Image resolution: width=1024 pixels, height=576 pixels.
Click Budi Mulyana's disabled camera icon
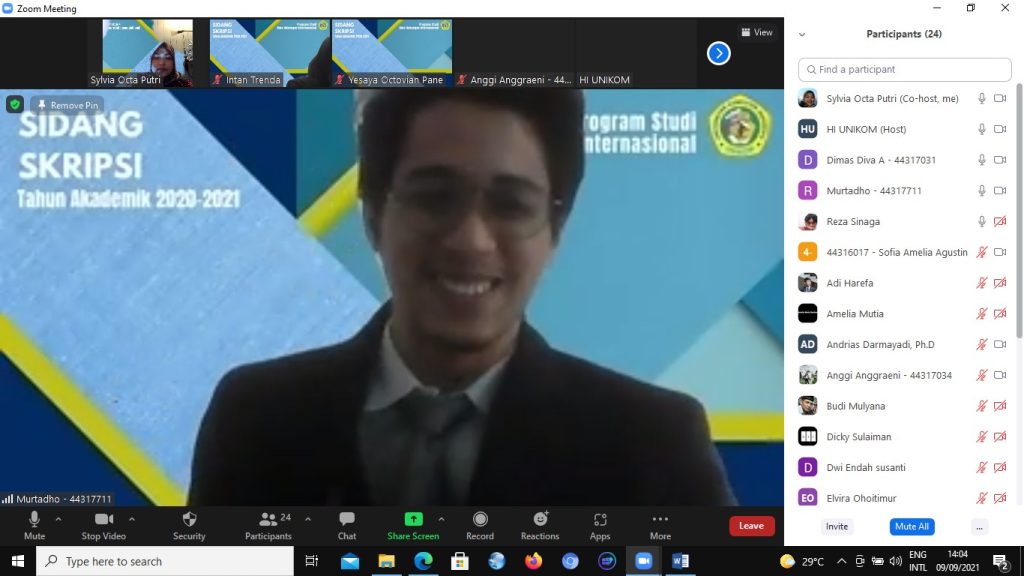coord(1000,406)
